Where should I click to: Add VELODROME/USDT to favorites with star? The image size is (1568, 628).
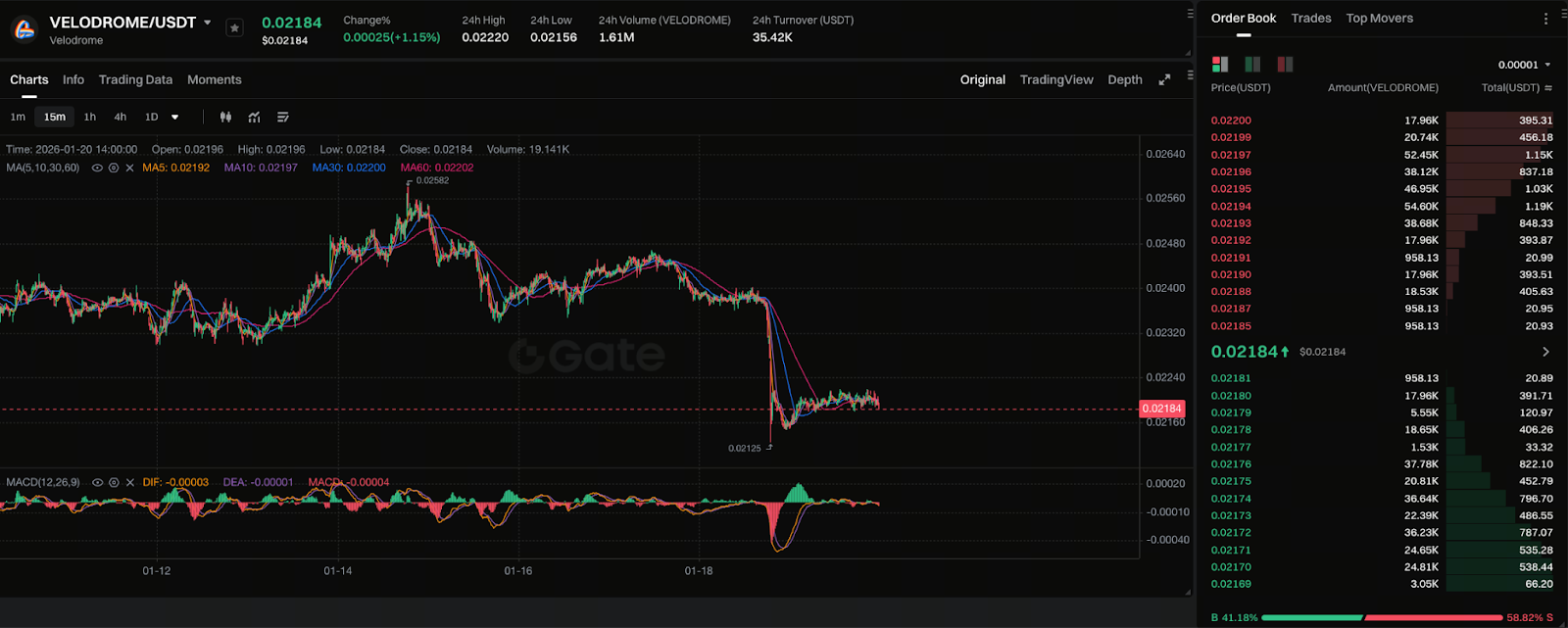234,28
